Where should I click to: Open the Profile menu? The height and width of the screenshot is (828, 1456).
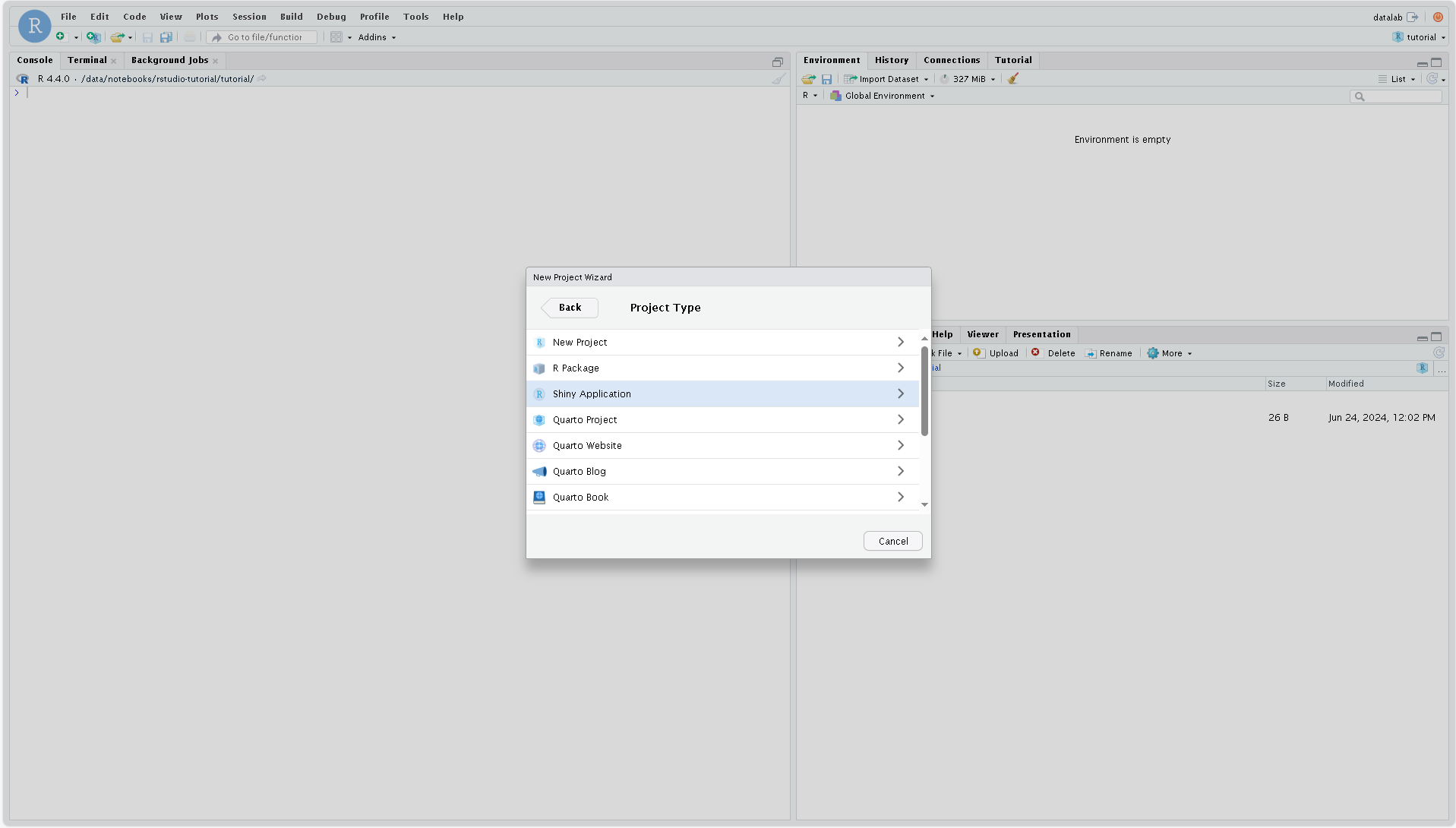(374, 17)
